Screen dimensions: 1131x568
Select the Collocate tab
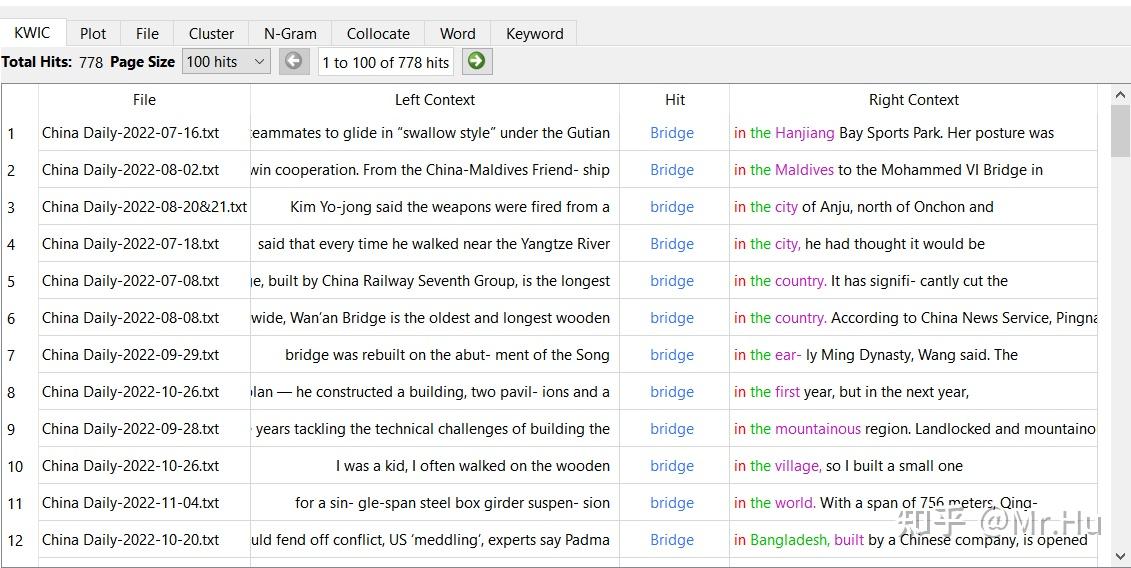coord(378,33)
